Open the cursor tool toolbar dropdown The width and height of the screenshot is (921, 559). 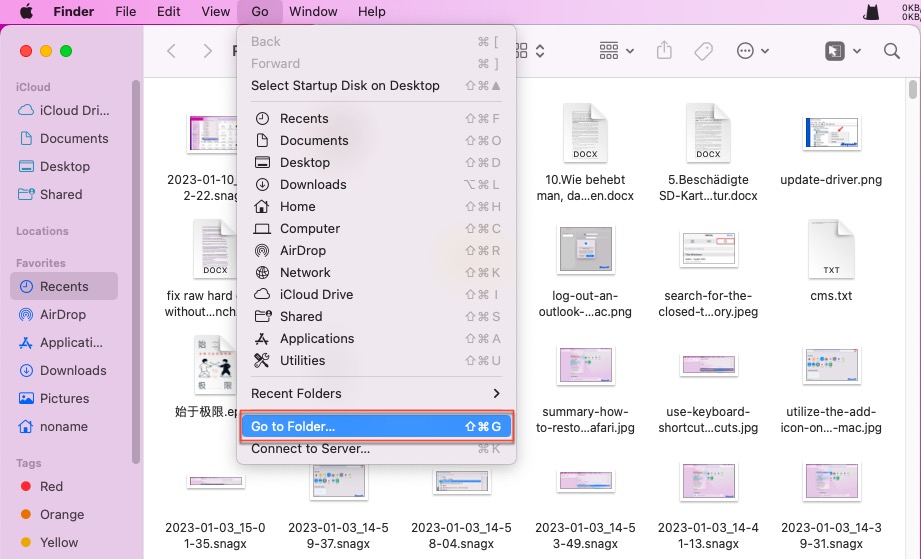pos(842,51)
